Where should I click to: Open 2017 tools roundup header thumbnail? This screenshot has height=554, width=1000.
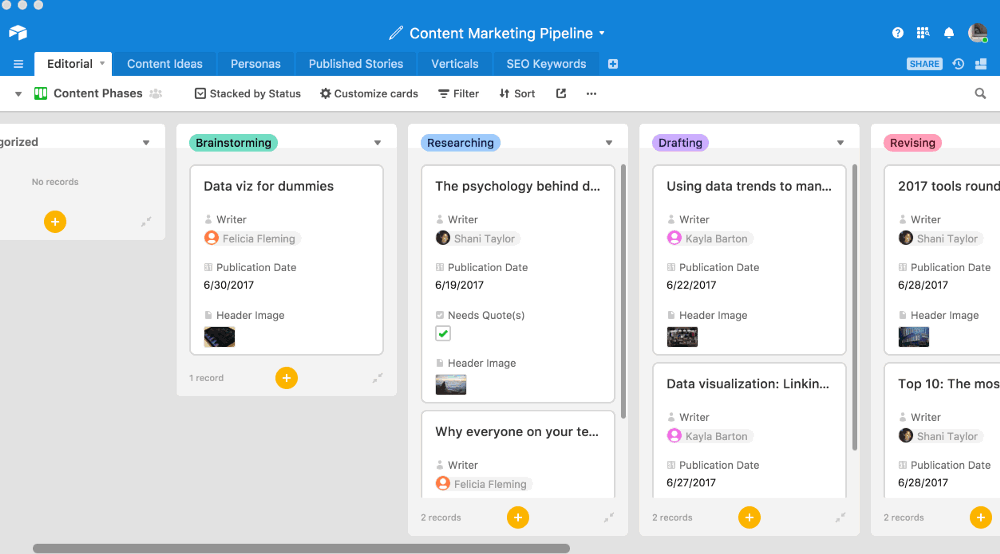(914, 337)
